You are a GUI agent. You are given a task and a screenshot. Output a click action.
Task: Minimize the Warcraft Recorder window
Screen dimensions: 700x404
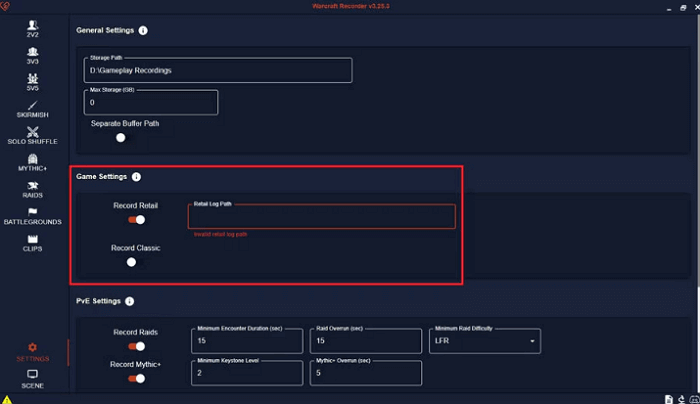point(669,8)
